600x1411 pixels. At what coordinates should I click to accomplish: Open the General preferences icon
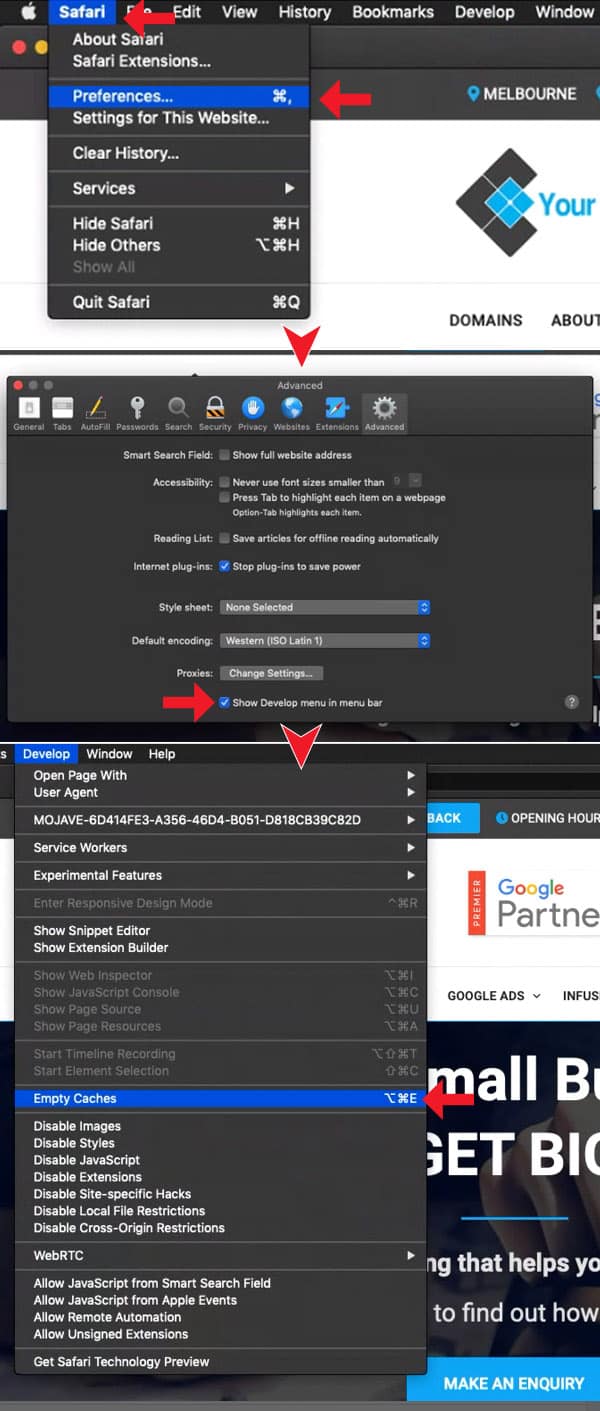29,408
